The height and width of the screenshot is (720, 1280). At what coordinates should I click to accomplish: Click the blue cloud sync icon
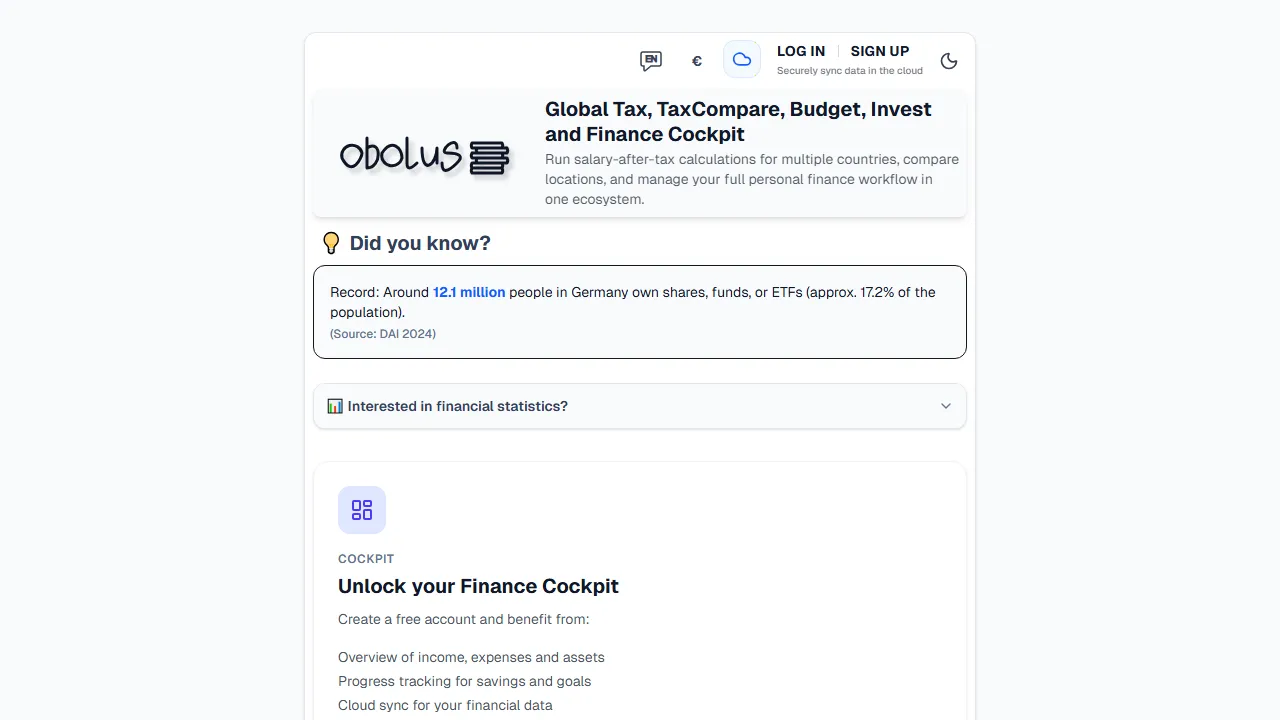[x=741, y=59]
